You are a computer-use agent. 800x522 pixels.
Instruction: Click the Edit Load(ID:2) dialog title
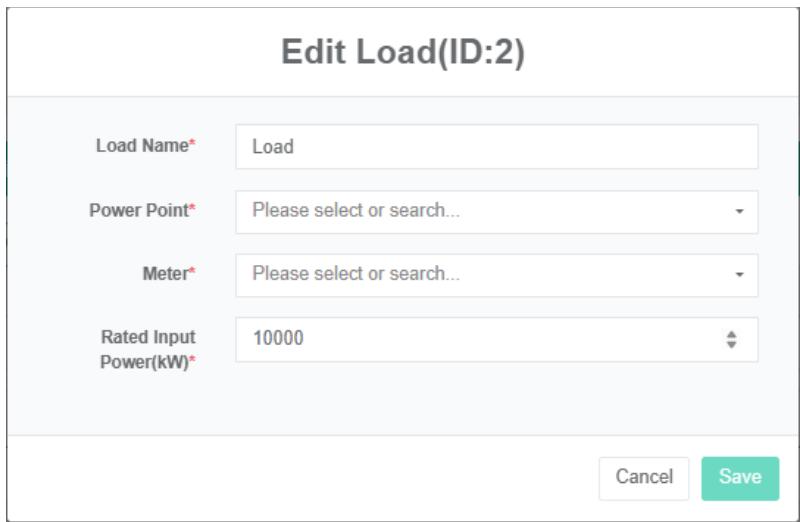click(x=403, y=54)
